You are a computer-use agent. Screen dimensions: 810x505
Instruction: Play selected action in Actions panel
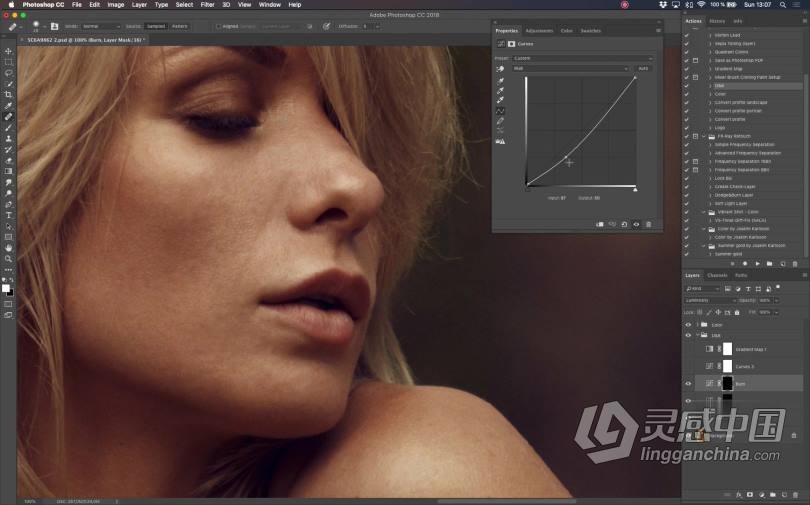[757, 263]
